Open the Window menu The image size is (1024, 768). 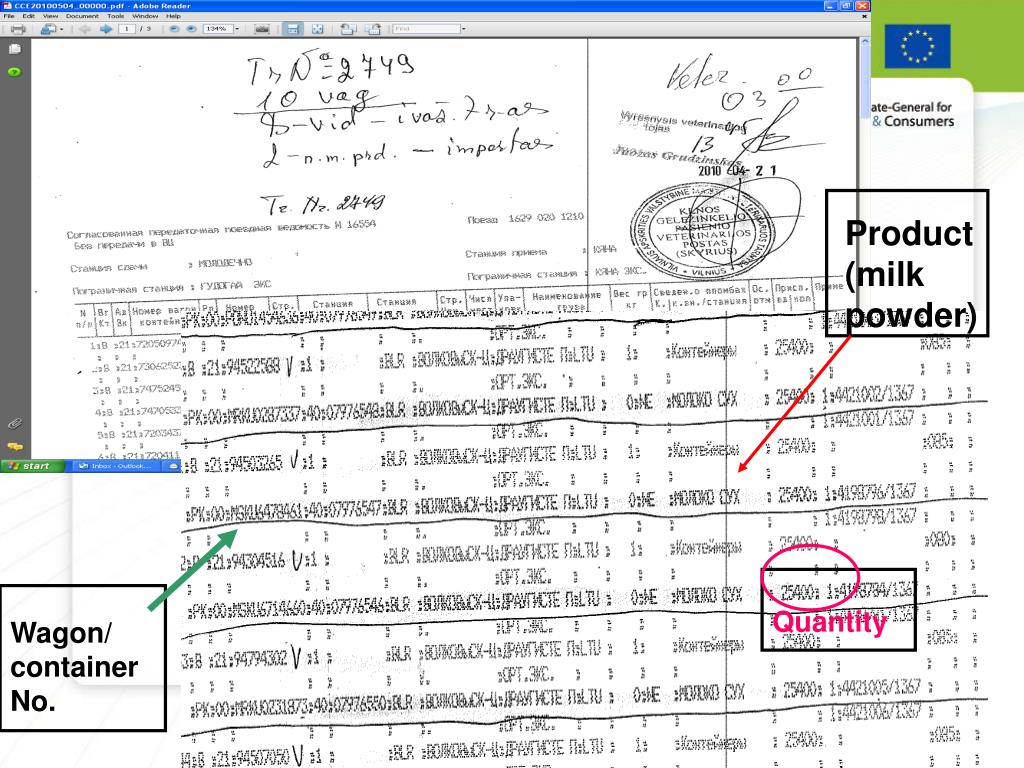point(145,16)
